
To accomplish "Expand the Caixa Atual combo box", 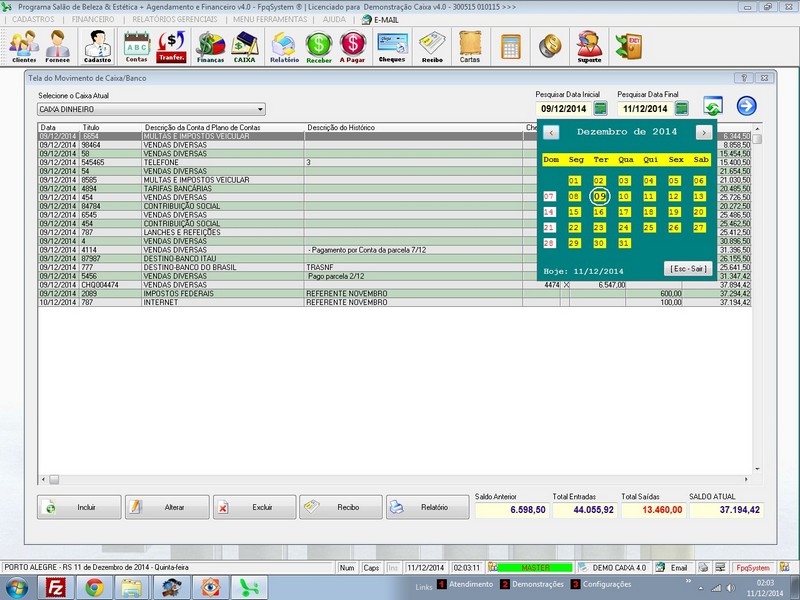I will 260,109.
